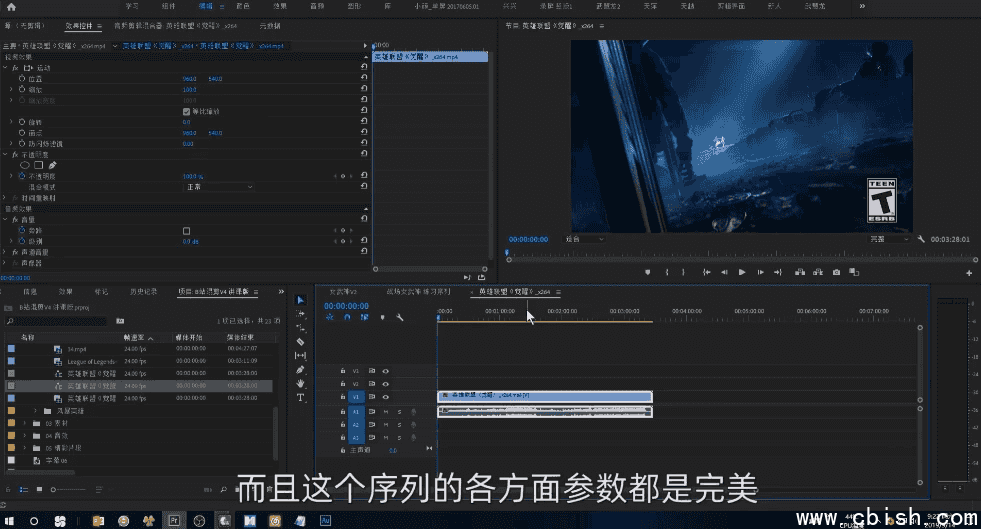
Task: Switch to the Effect Controls tab
Action: [78, 26]
